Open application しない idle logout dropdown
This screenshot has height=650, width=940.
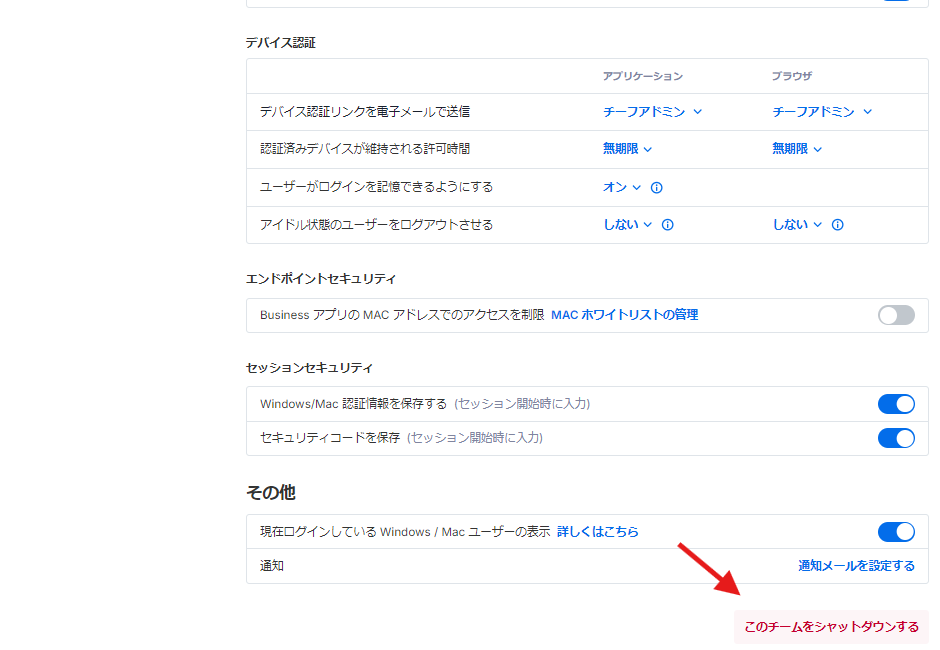point(627,224)
